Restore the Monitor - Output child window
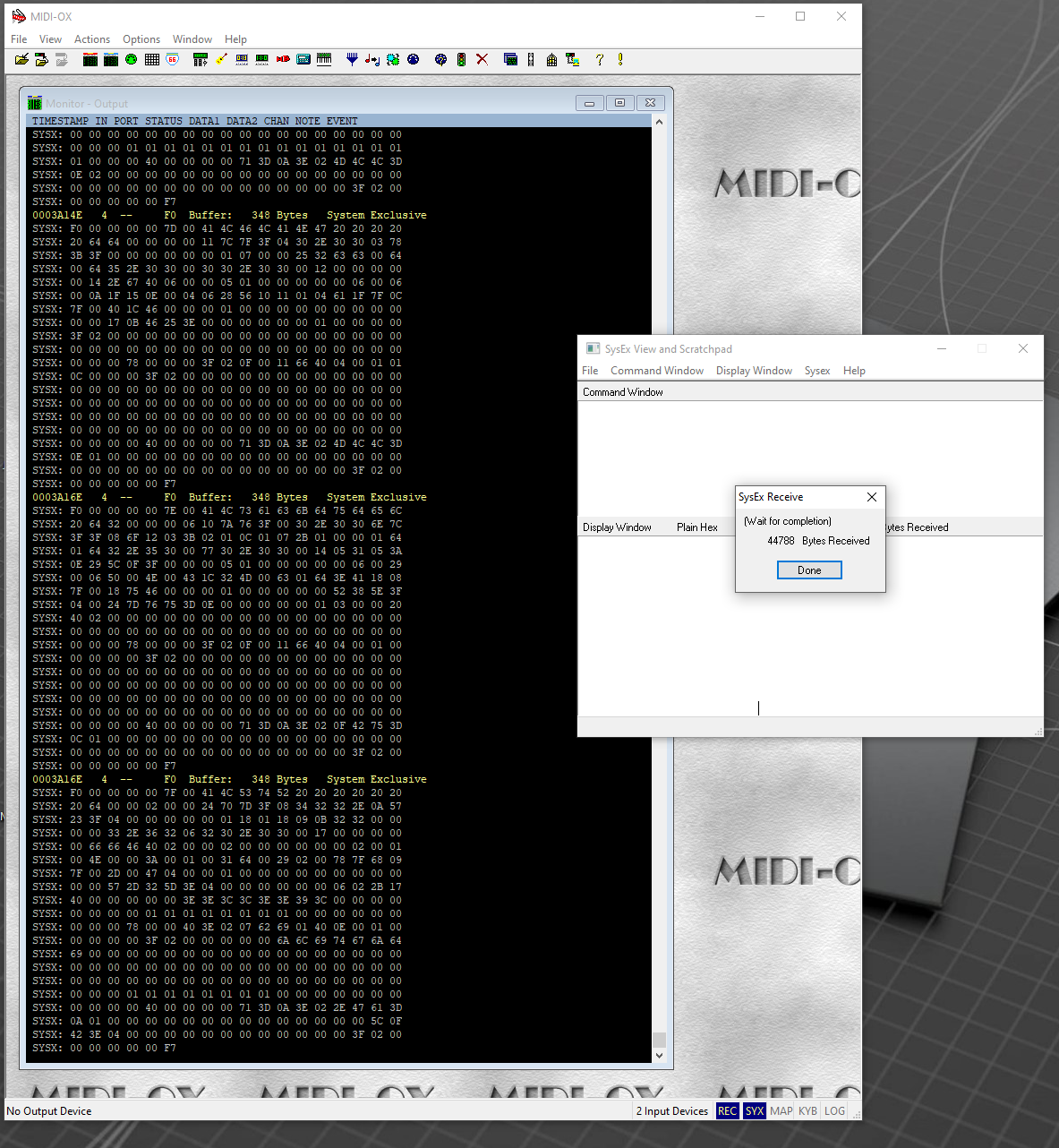The height and width of the screenshot is (1148, 1059). click(619, 103)
